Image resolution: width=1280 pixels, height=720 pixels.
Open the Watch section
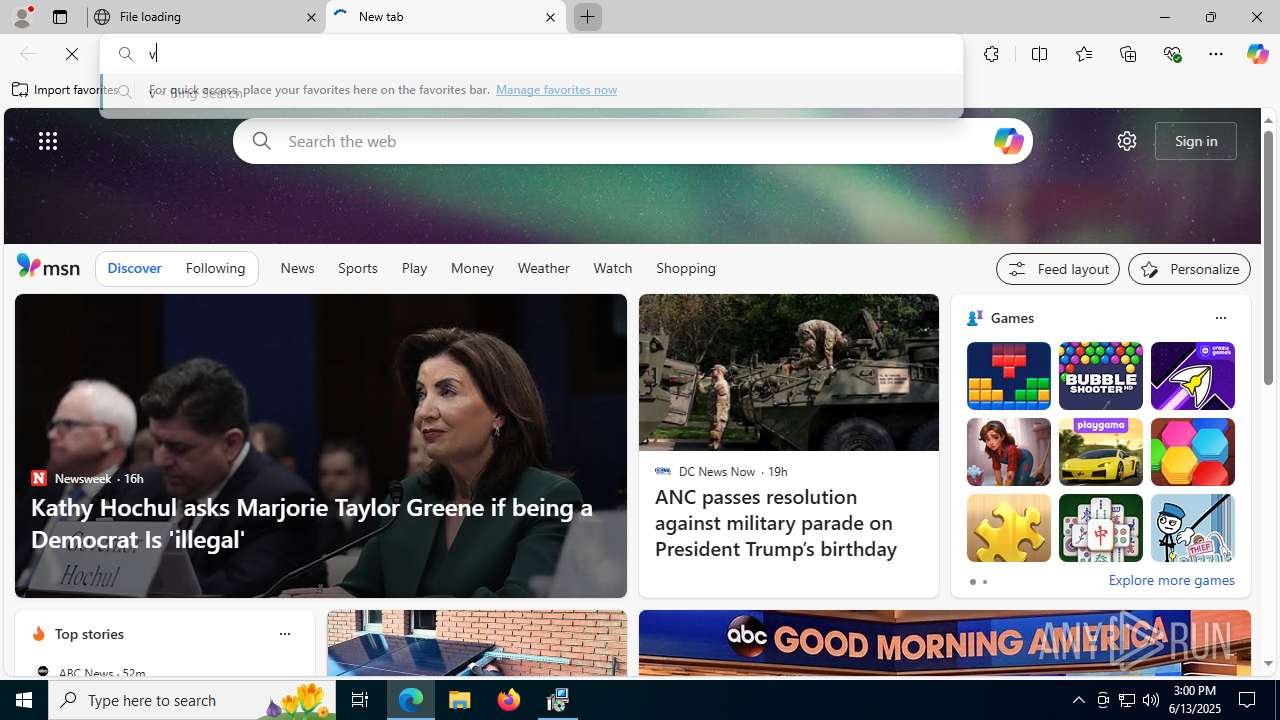click(612, 268)
